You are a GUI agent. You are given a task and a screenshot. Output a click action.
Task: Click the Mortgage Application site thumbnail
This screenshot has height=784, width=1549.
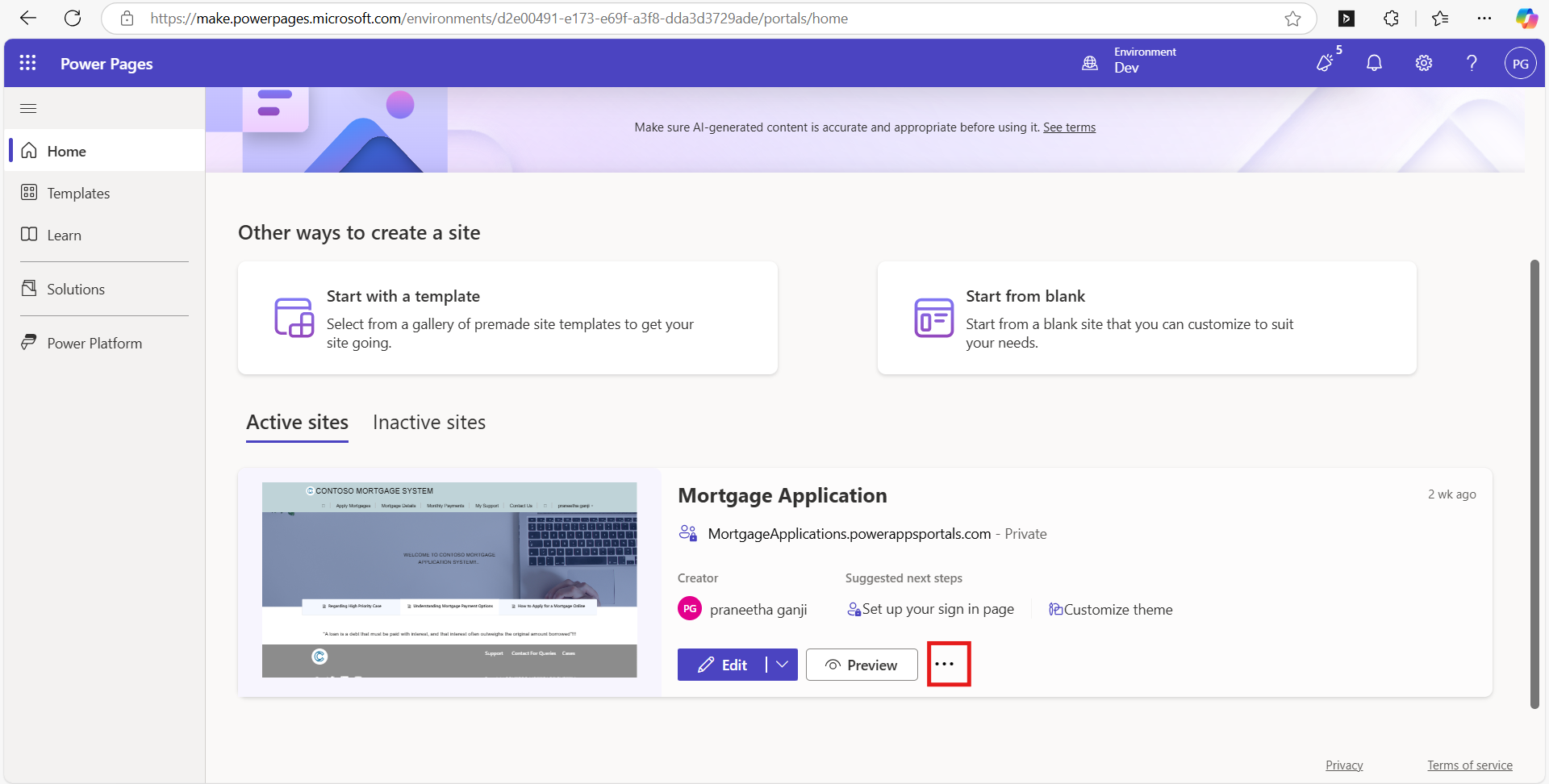click(449, 579)
